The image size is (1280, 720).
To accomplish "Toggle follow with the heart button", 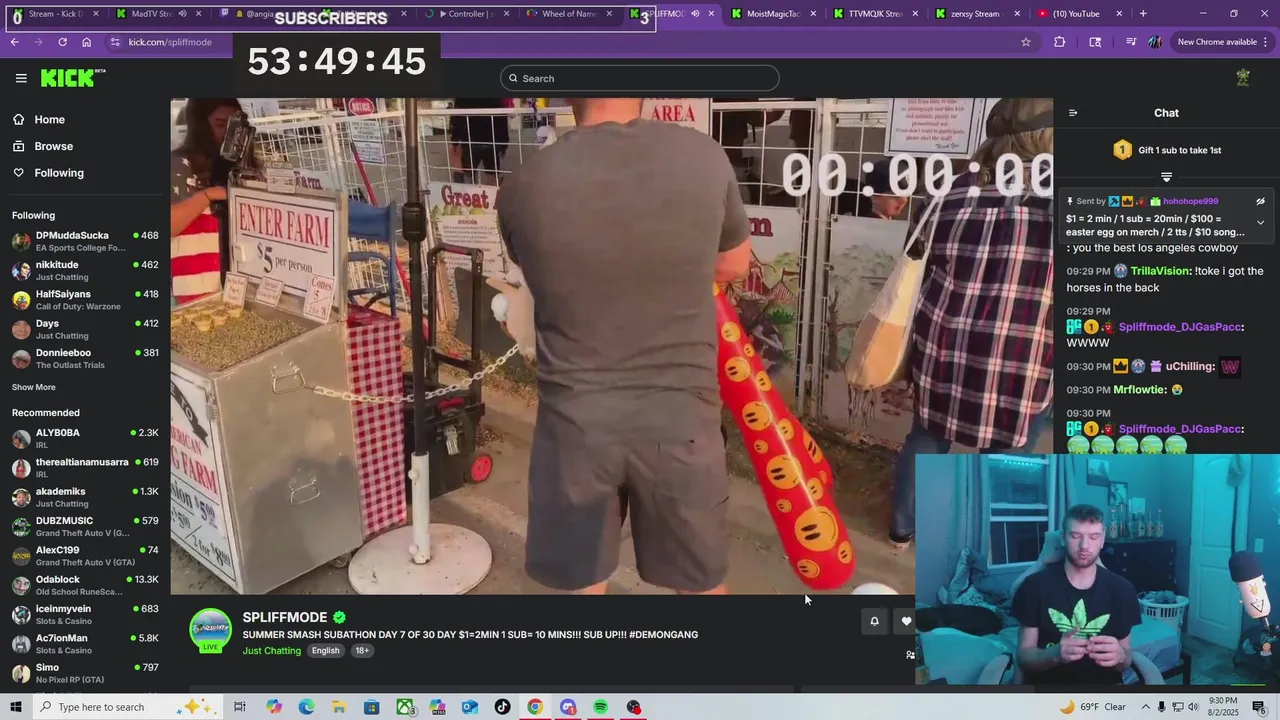I will (x=906, y=621).
